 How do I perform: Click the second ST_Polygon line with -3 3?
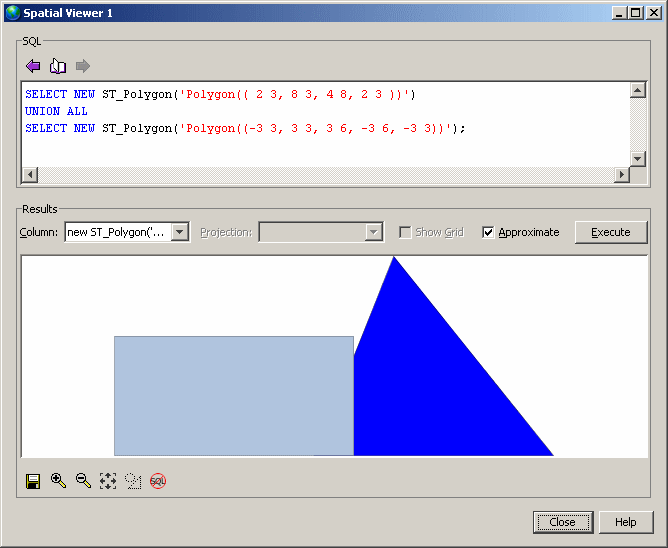coord(245,128)
